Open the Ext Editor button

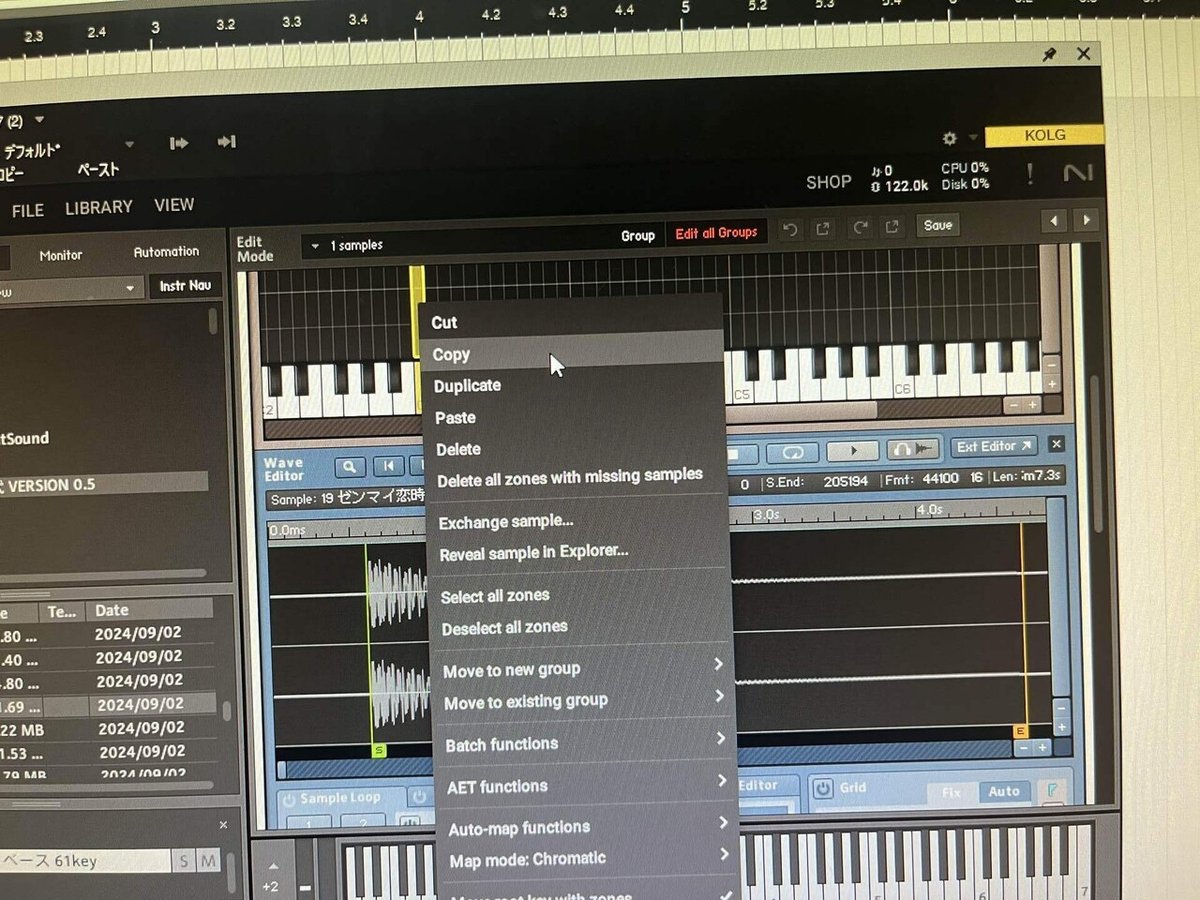pos(994,446)
